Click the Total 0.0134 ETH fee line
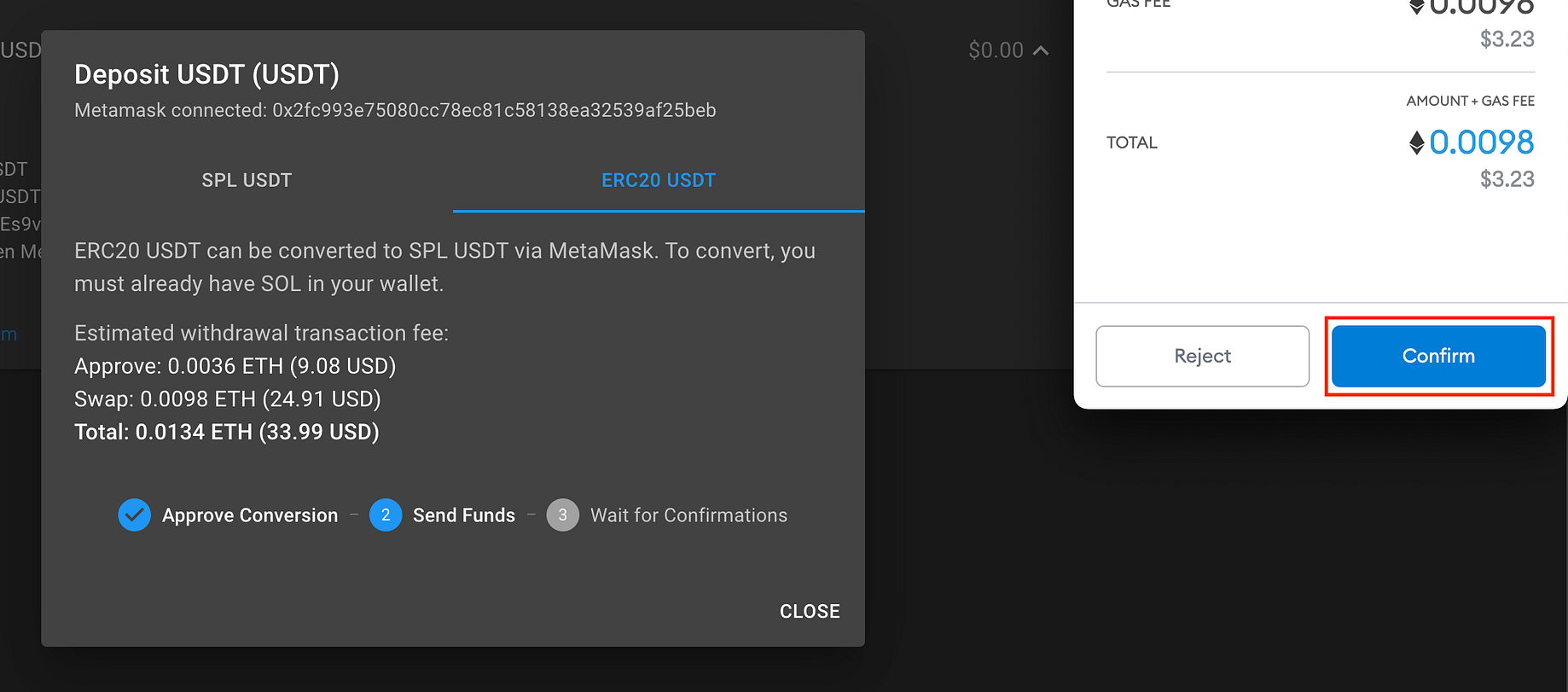Viewport: 1568px width, 692px height. [227, 432]
